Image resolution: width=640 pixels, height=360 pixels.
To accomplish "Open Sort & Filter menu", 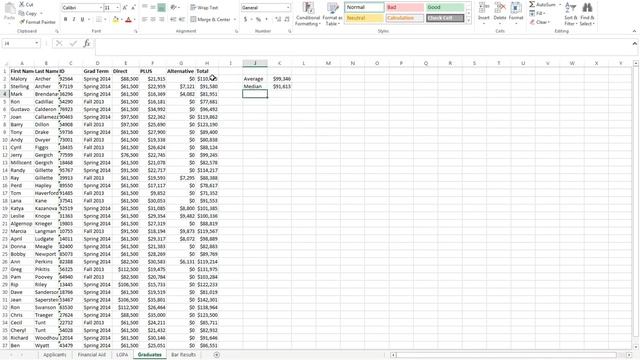I will [571, 14].
